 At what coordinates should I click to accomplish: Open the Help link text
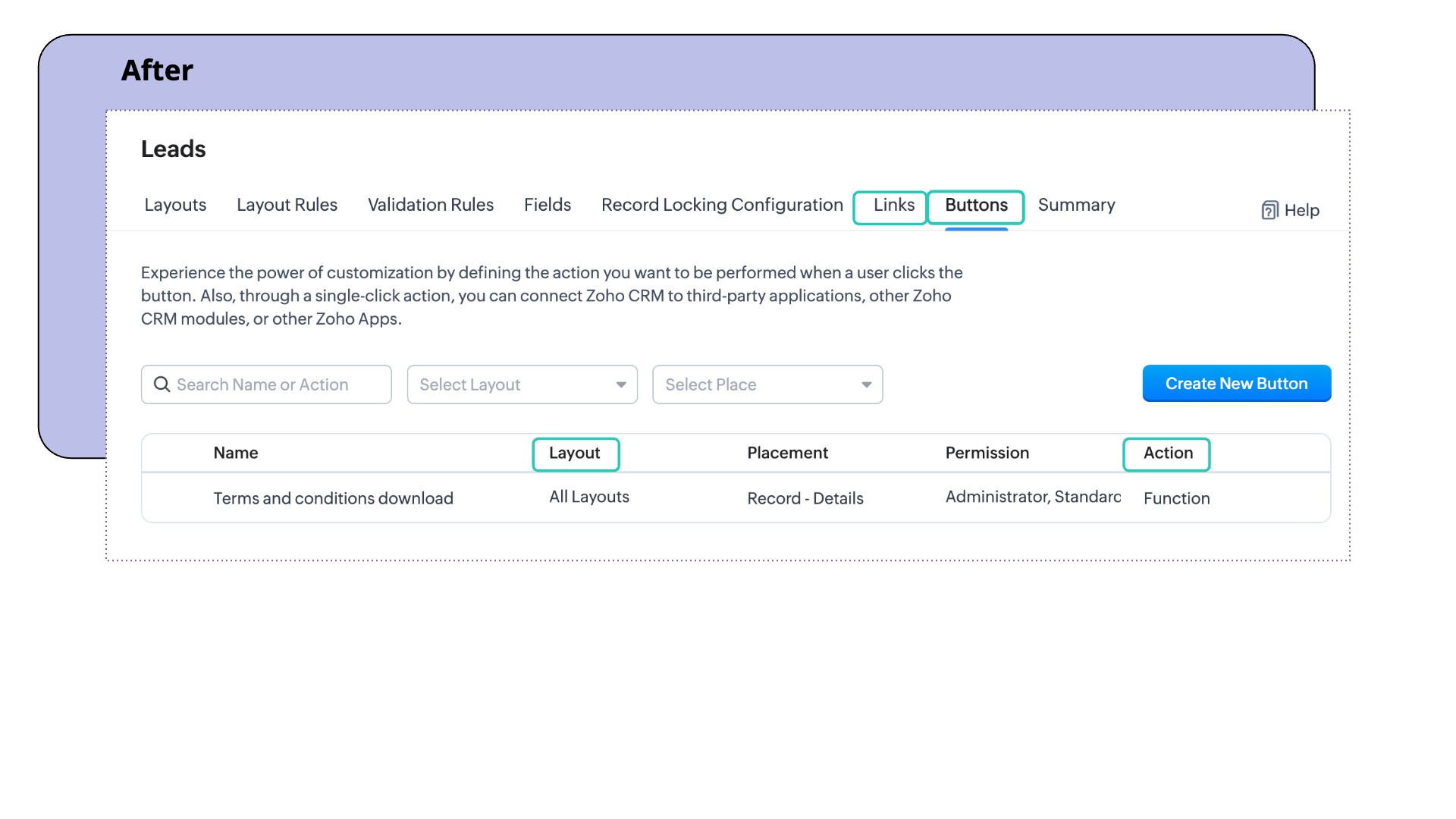1301,210
